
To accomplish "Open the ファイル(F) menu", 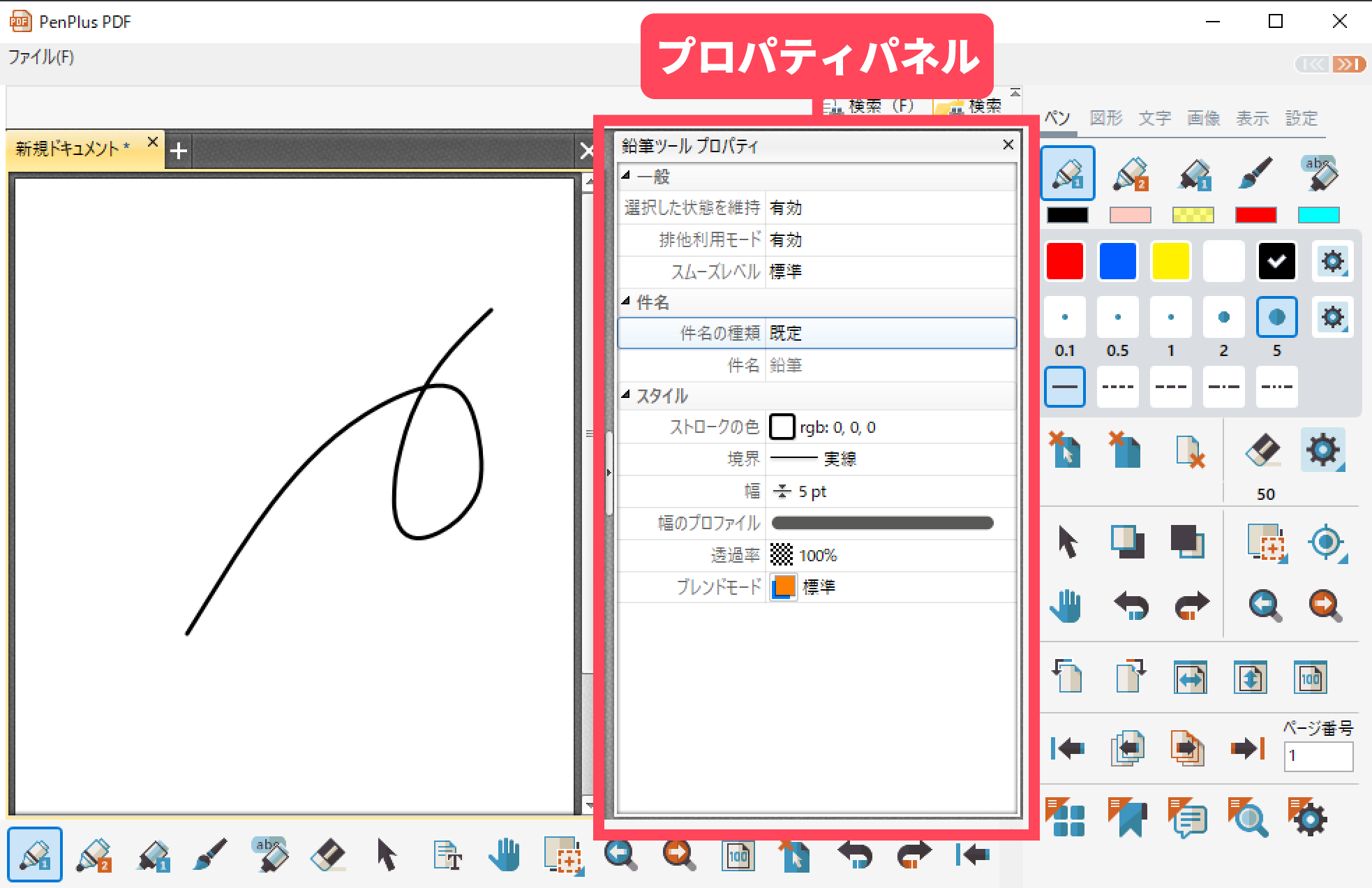I will coord(41,57).
